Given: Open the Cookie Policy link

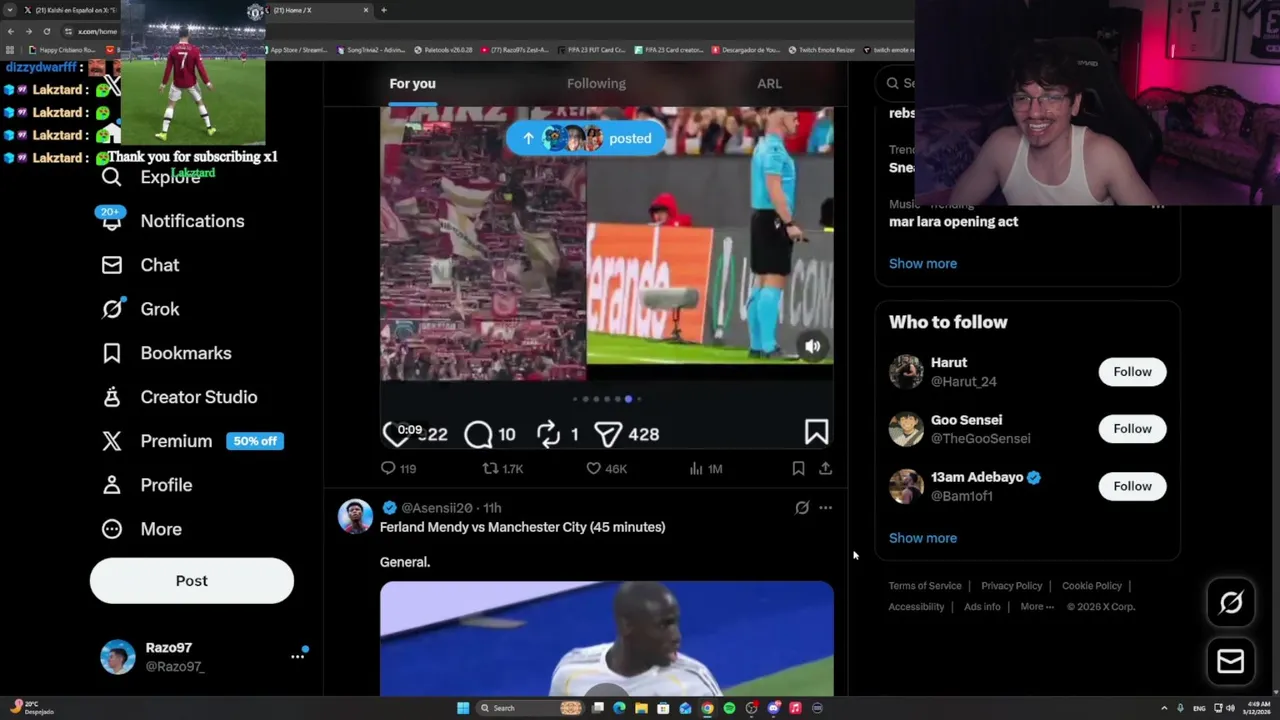Looking at the screenshot, I should [1092, 586].
